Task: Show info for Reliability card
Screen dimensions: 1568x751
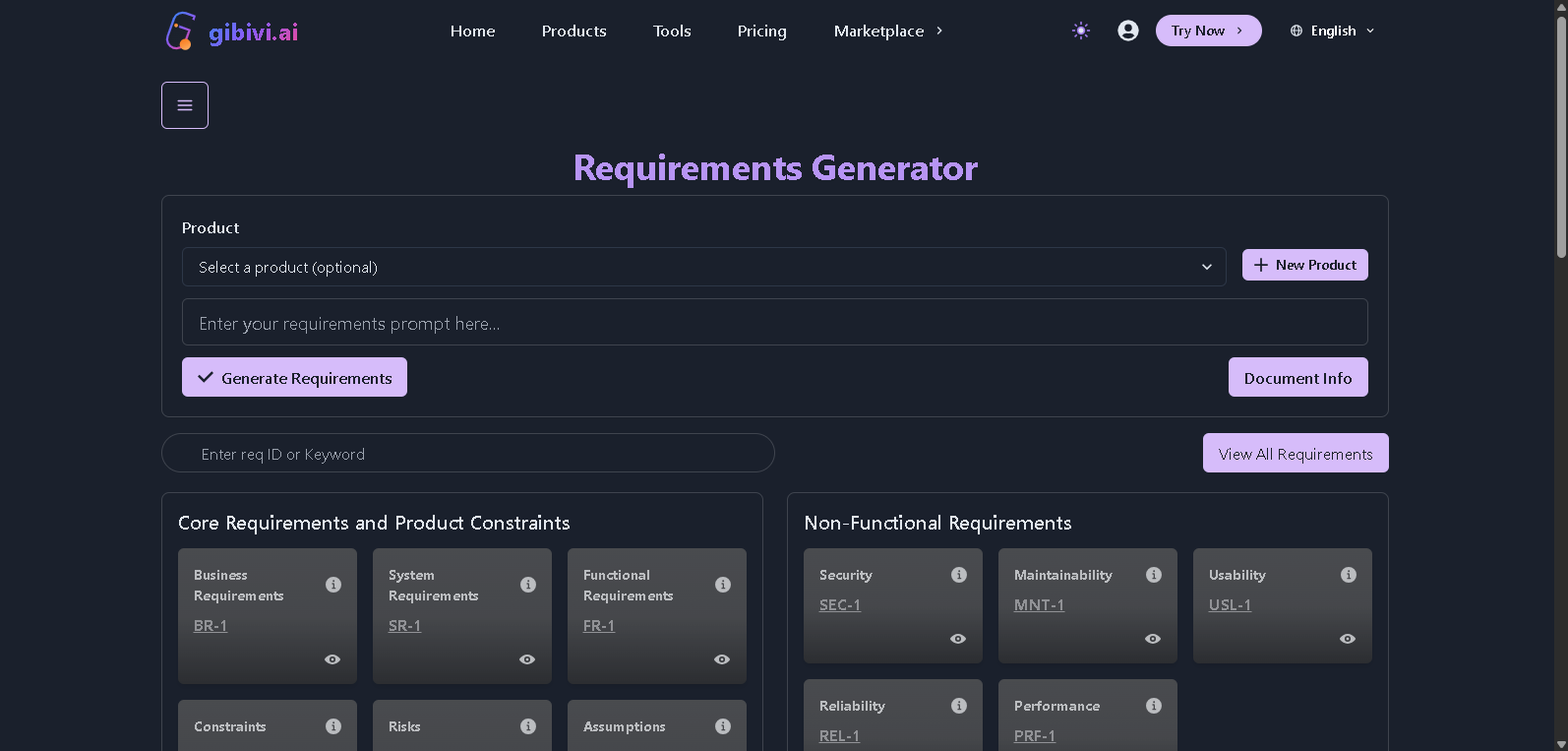Action: (x=959, y=706)
